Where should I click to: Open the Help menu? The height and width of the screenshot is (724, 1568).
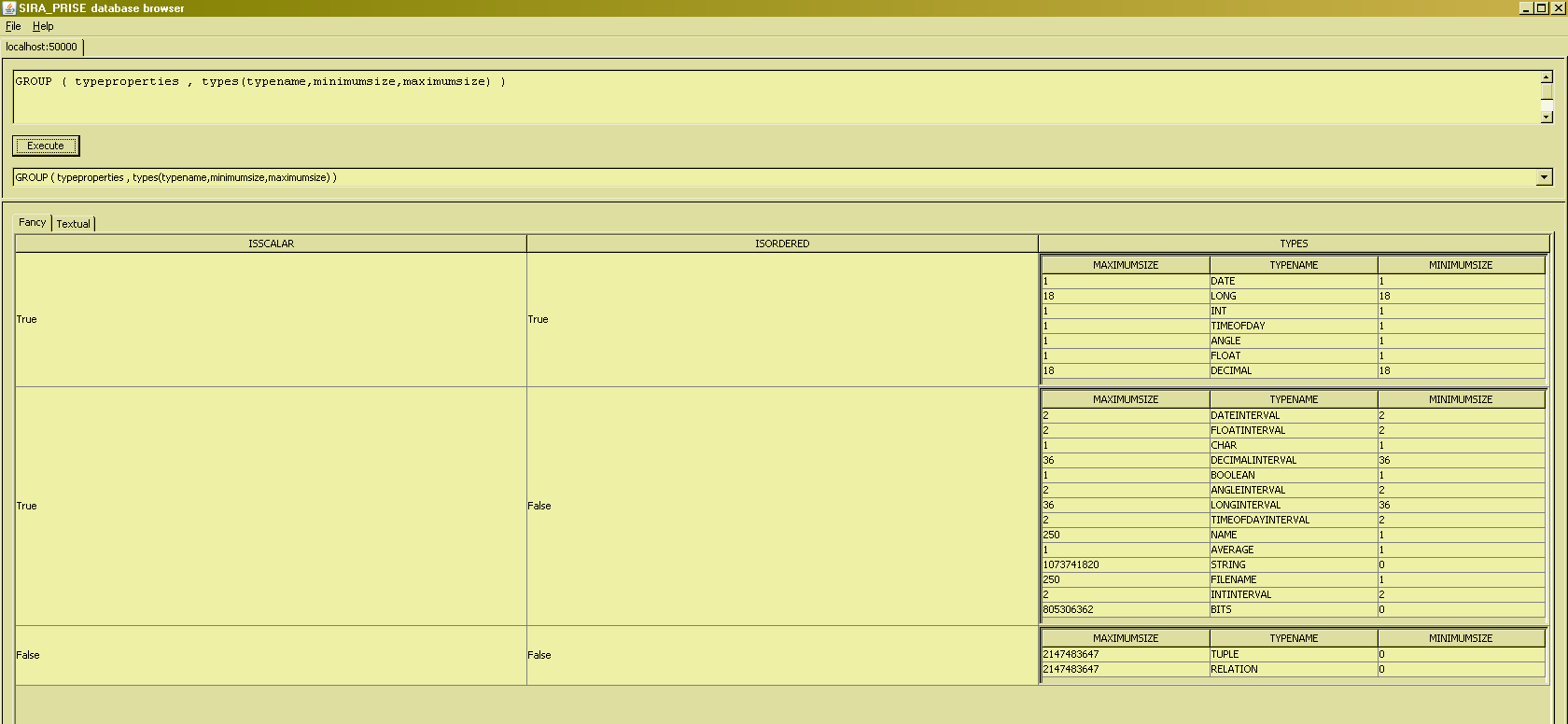pos(43,26)
